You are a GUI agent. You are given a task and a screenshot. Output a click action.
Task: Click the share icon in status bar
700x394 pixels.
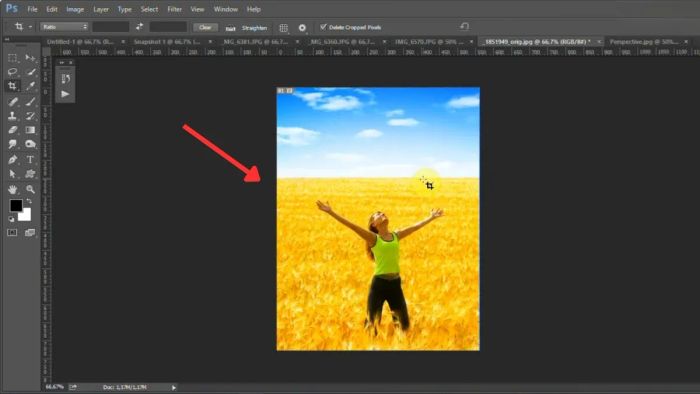[x=73, y=387]
